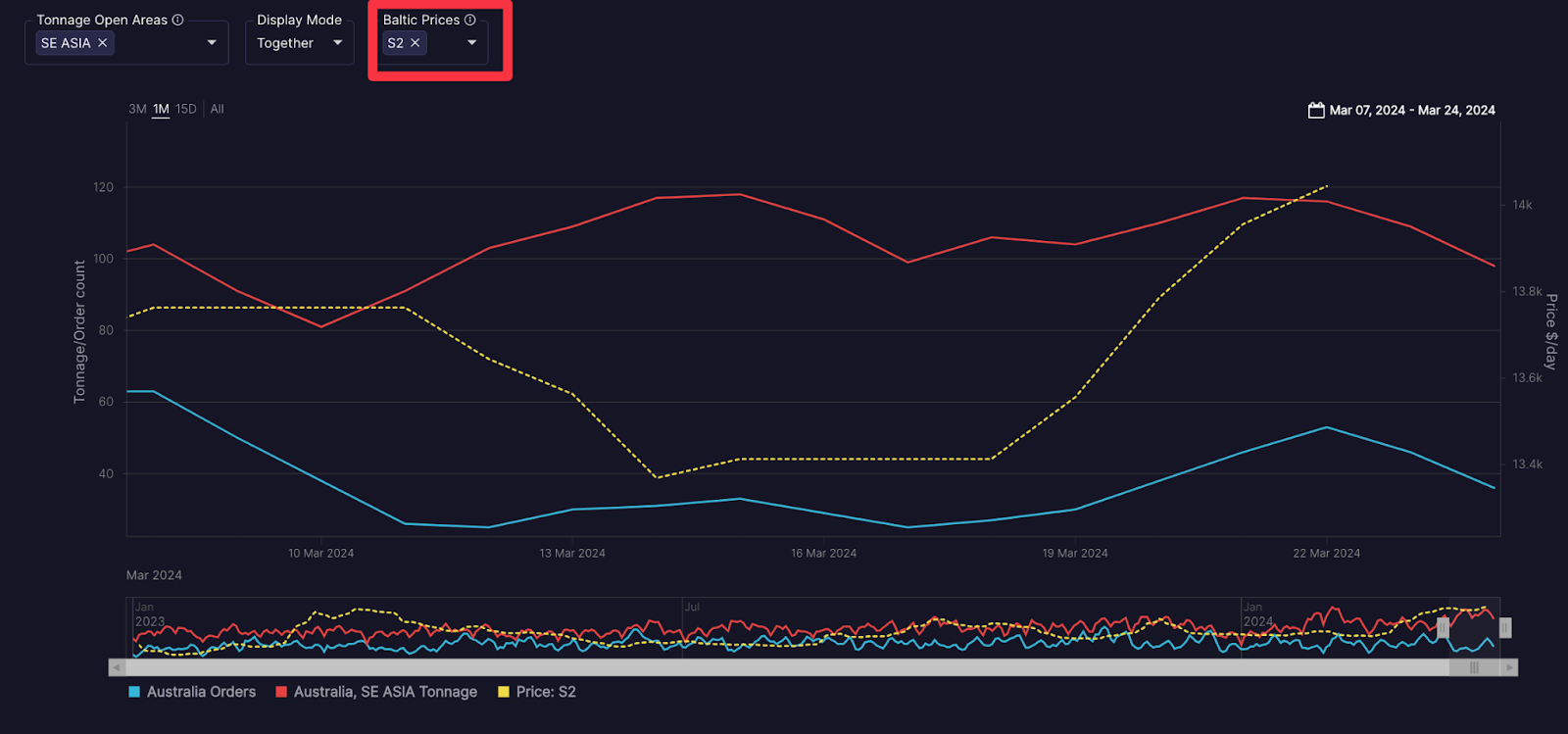Open the calendar date range picker
The height and width of the screenshot is (734, 1568).
point(1316,110)
